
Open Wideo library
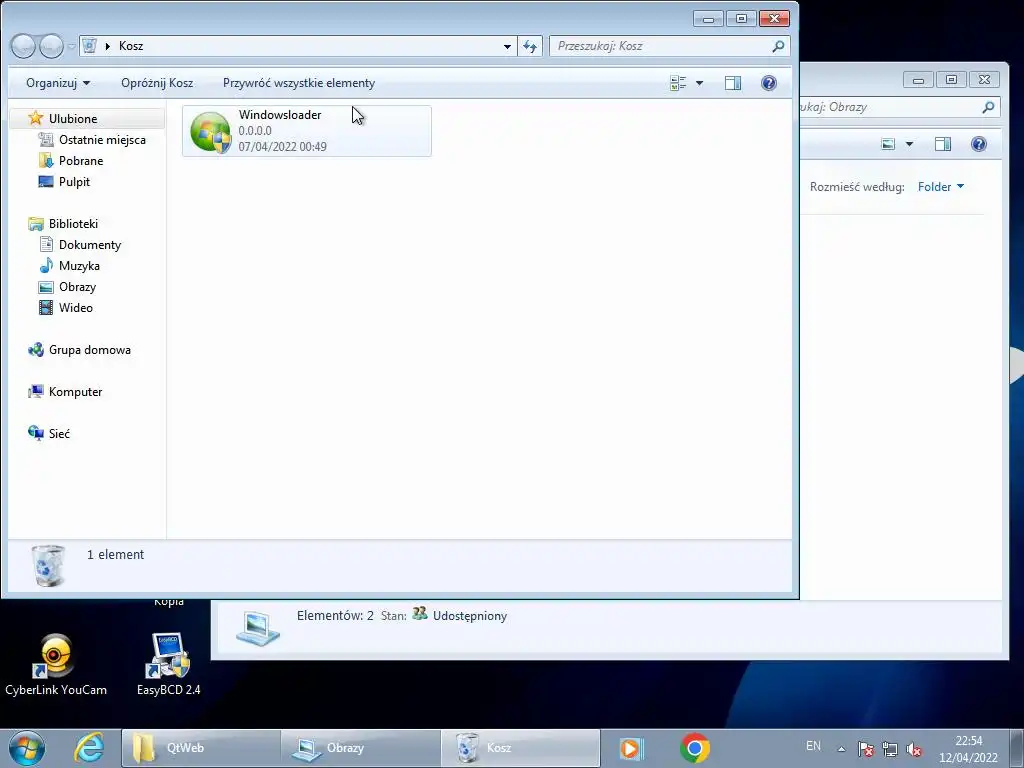pyautogui.click(x=76, y=307)
